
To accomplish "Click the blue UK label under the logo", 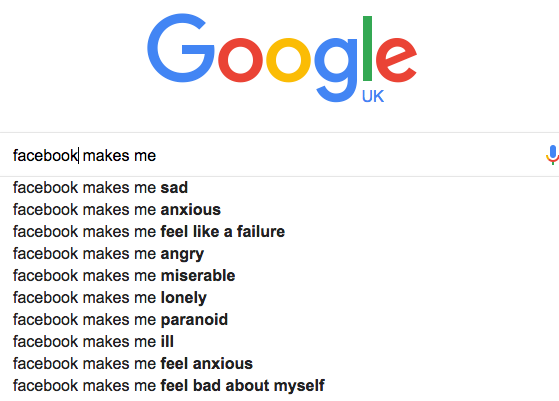I will (x=373, y=97).
